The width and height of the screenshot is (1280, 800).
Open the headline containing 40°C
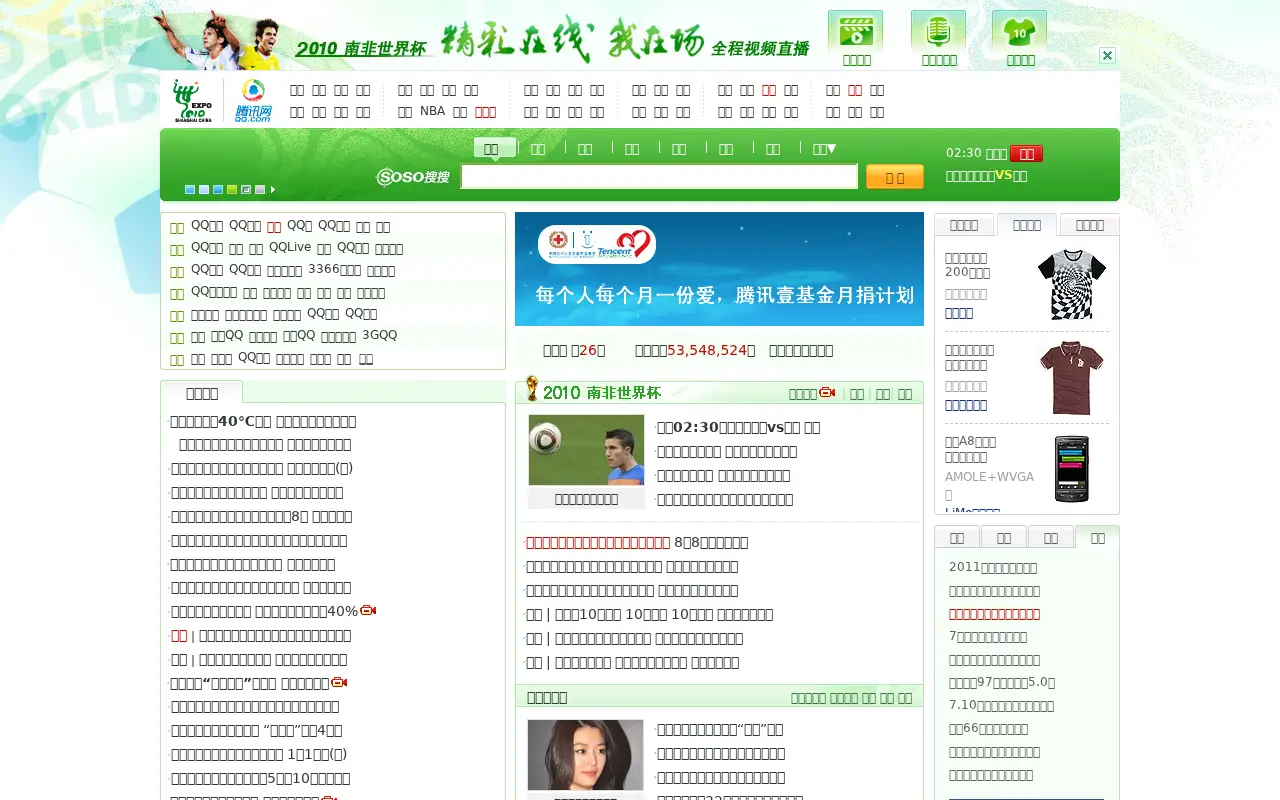pos(263,421)
